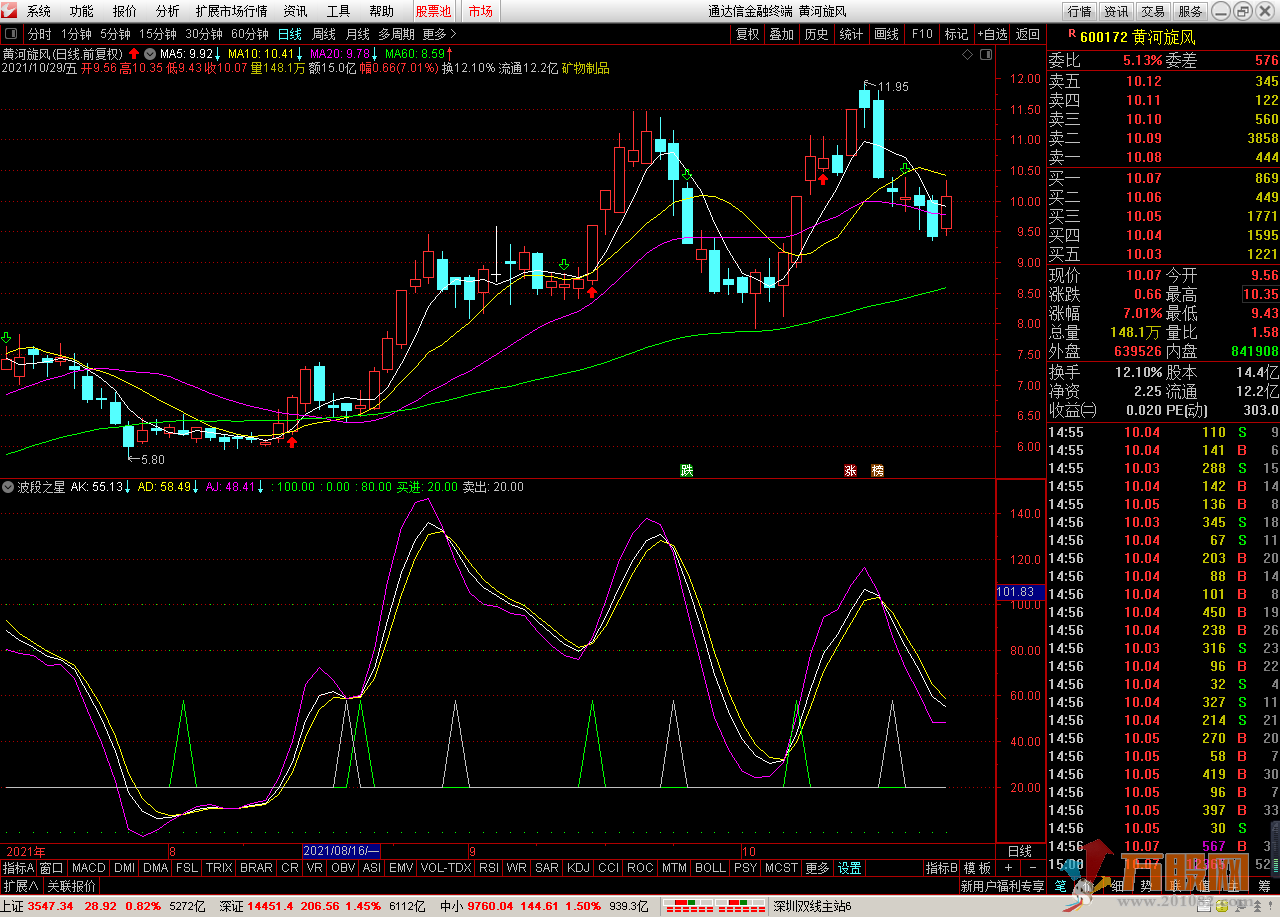This screenshot has height=918, width=1280.
Task: Click the red 涨 marker on the chart
Action: (850, 470)
